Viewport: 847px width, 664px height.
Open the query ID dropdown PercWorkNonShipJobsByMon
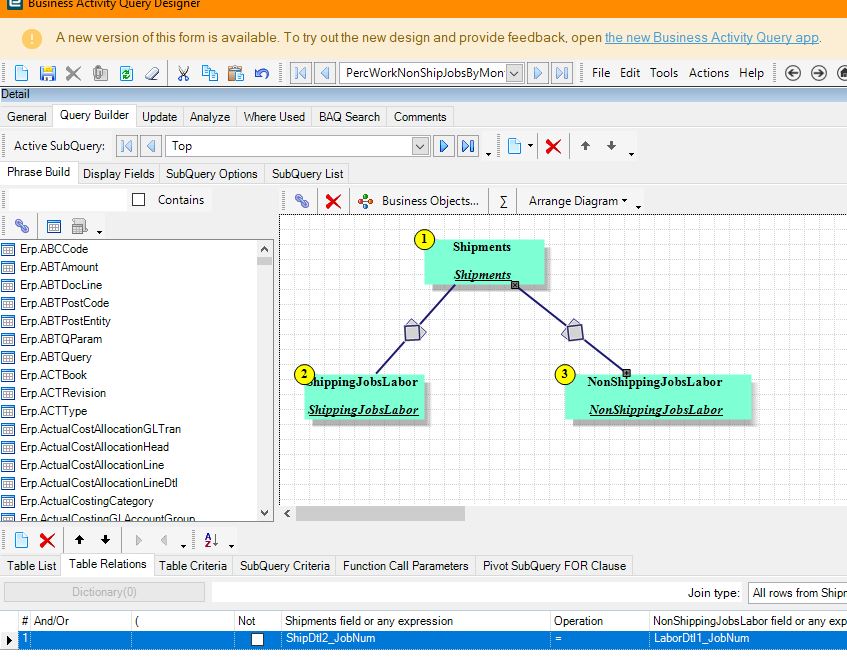coord(515,73)
